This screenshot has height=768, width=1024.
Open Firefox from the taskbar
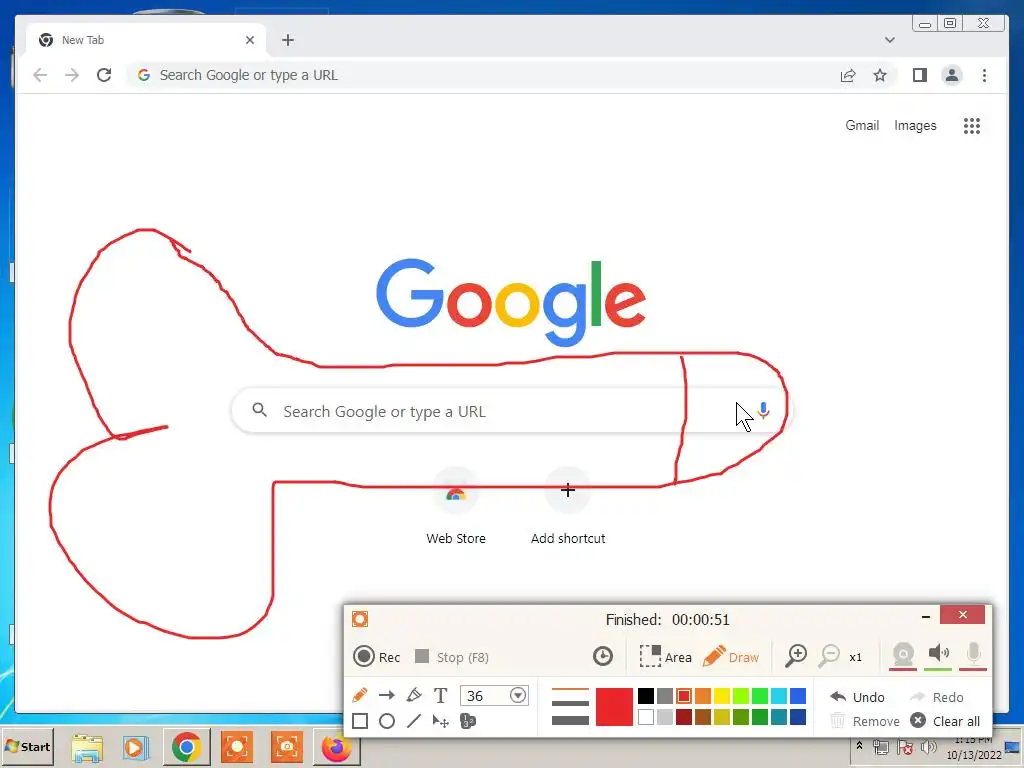tap(336, 747)
